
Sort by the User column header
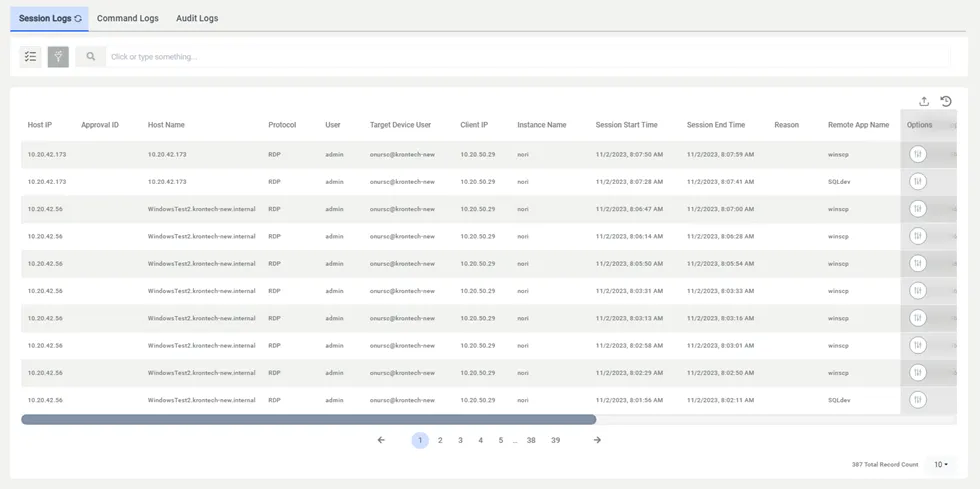(332, 125)
